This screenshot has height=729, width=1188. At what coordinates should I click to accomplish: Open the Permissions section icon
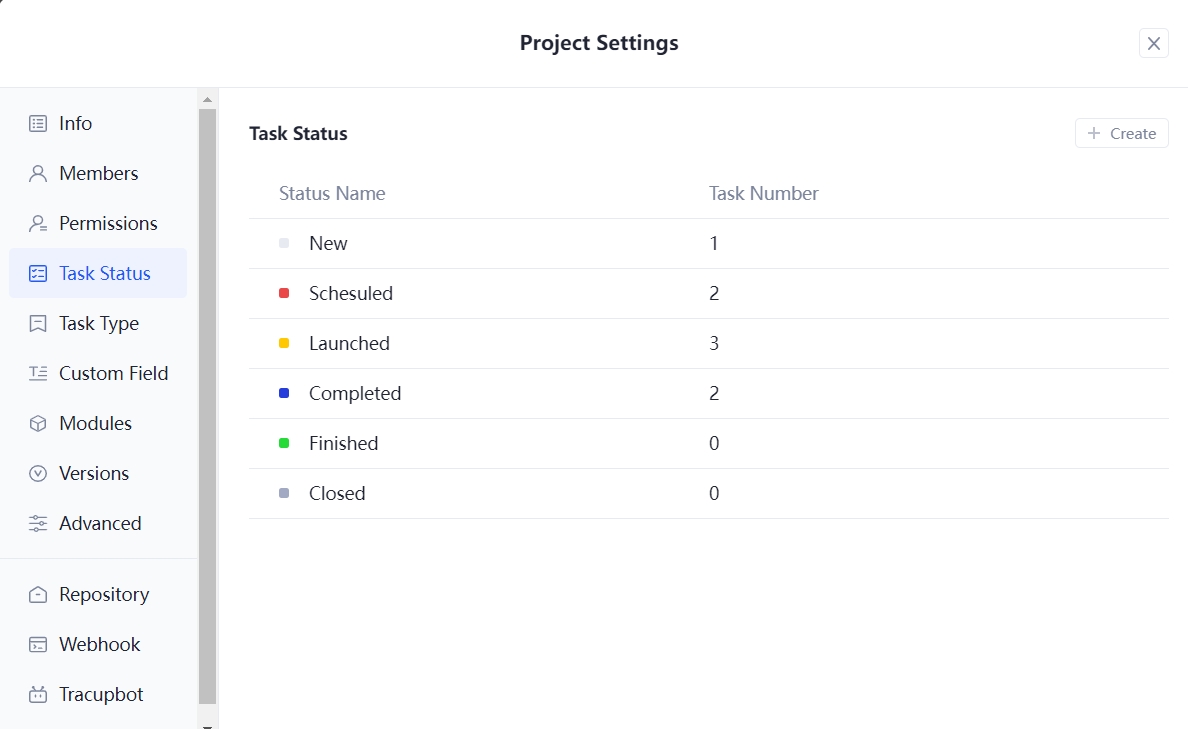coord(37,223)
